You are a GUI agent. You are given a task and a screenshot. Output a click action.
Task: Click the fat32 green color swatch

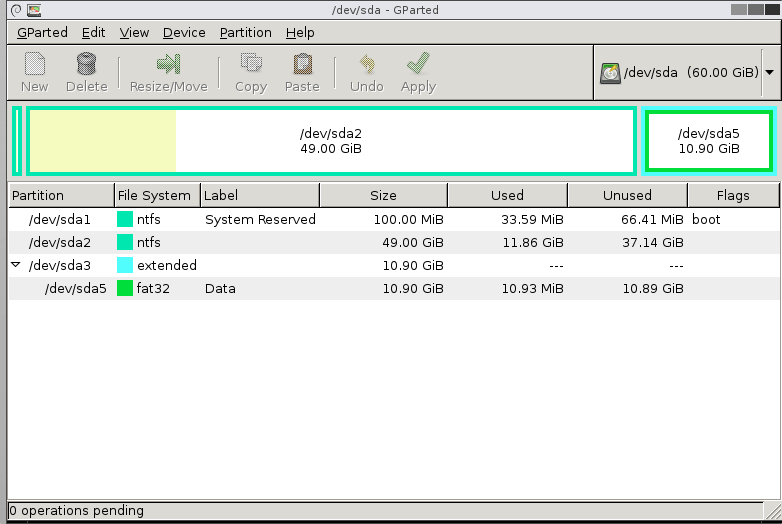coord(125,288)
